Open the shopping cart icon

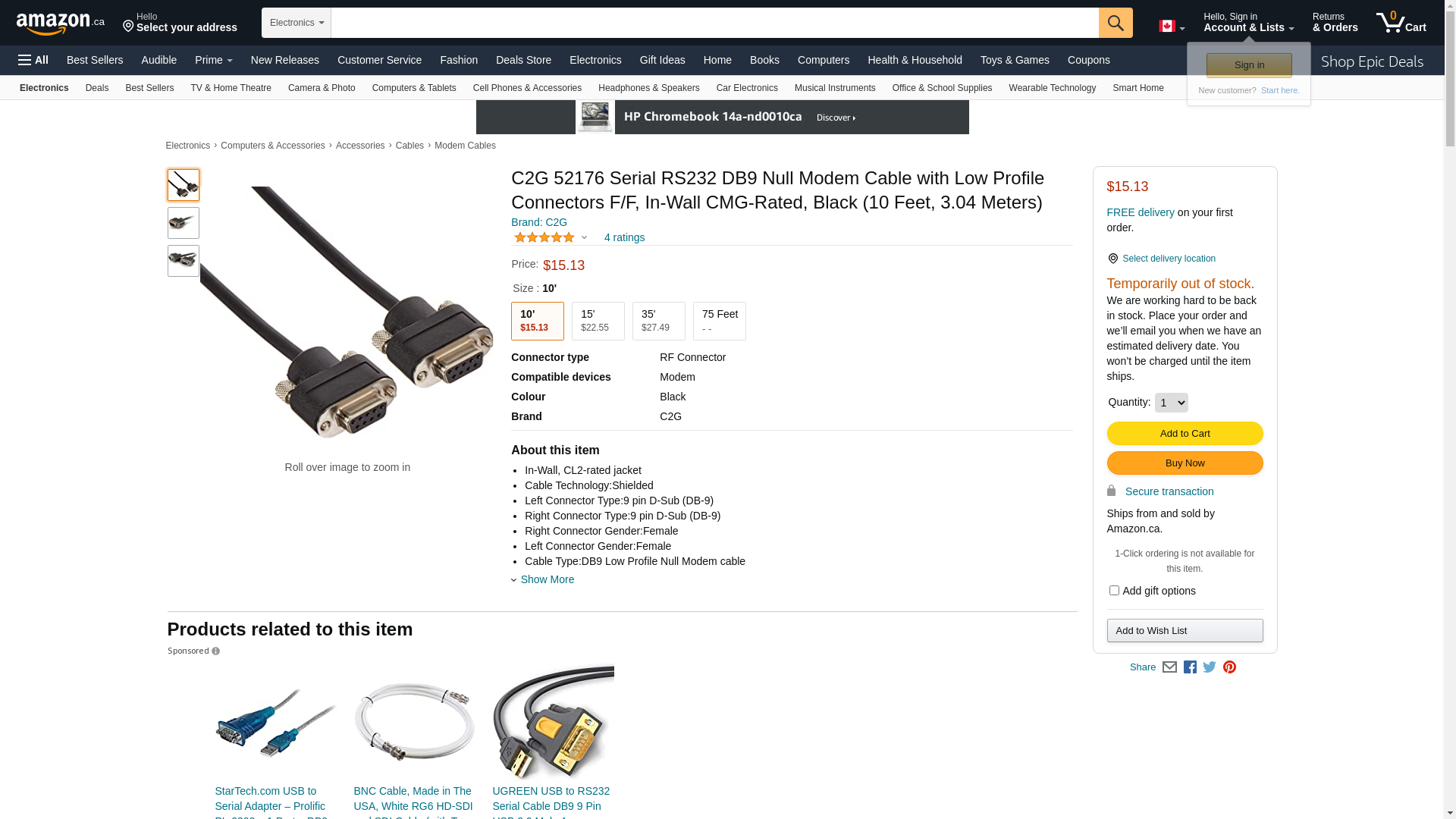coord(1401,22)
